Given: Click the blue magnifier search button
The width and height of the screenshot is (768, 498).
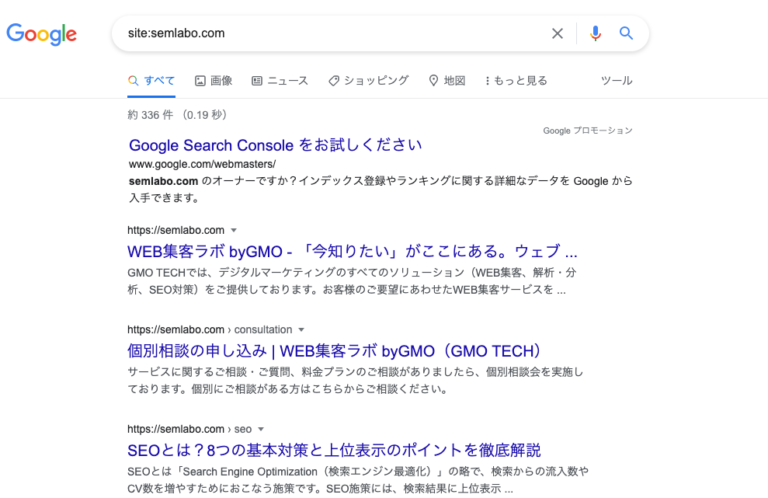Looking at the screenshot, I should click(x=626, y=33).
